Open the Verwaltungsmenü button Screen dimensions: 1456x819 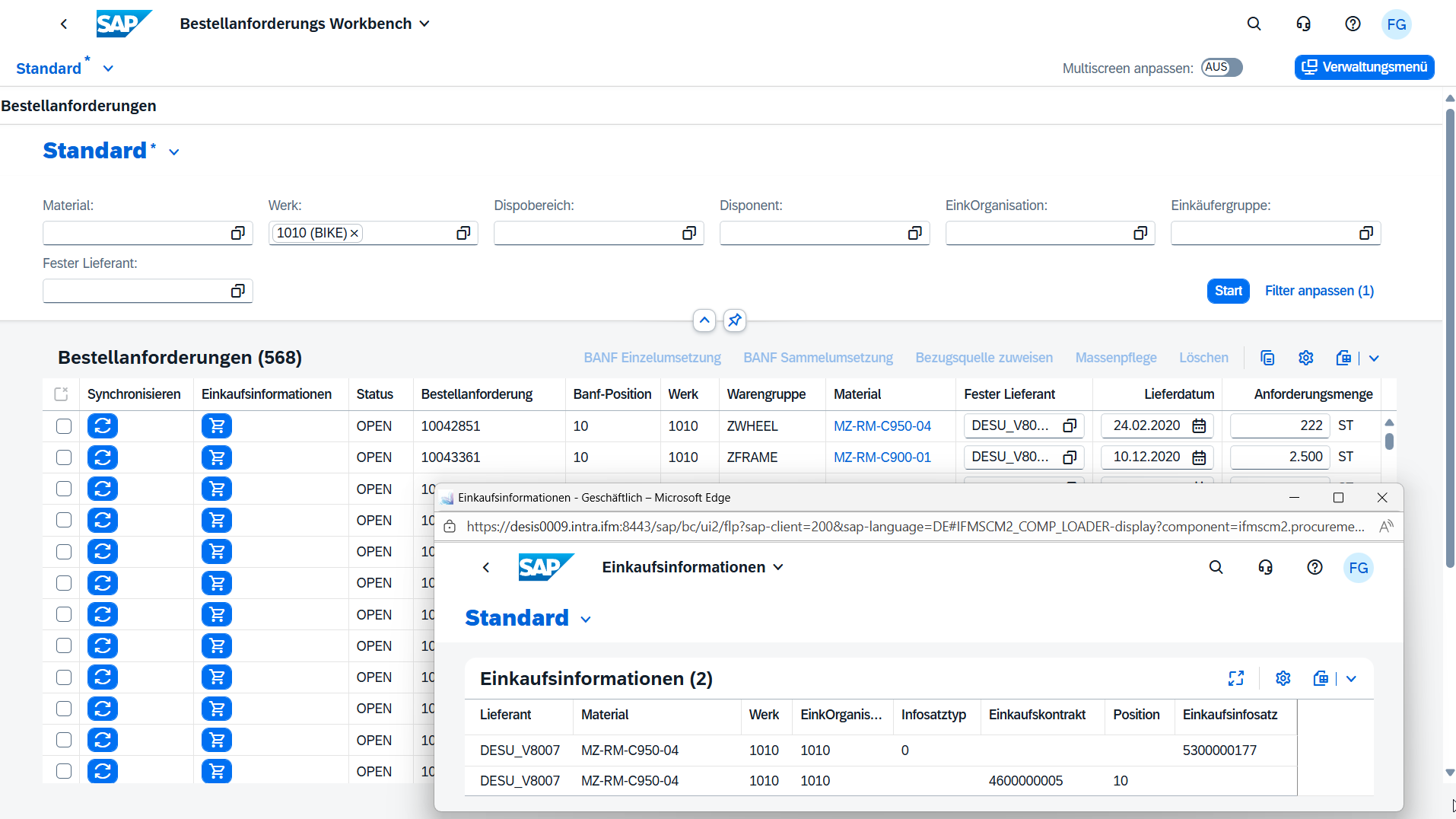coord(1365,67)
